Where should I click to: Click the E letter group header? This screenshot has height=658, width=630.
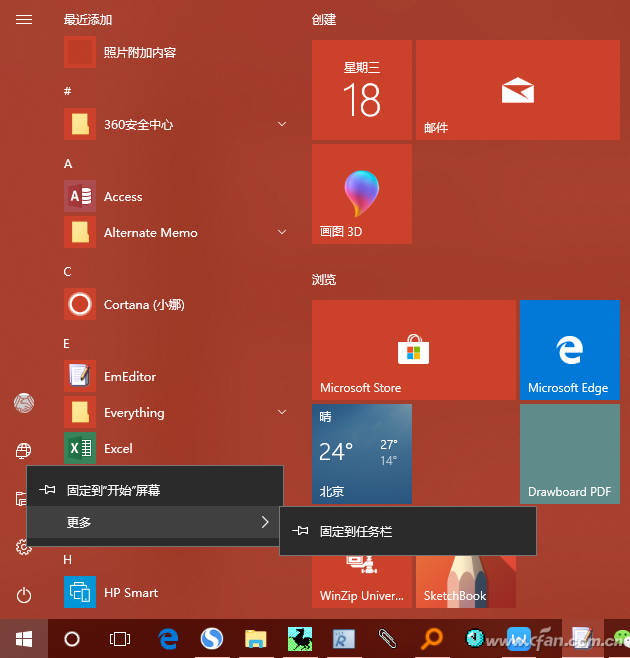pos(66,344)
